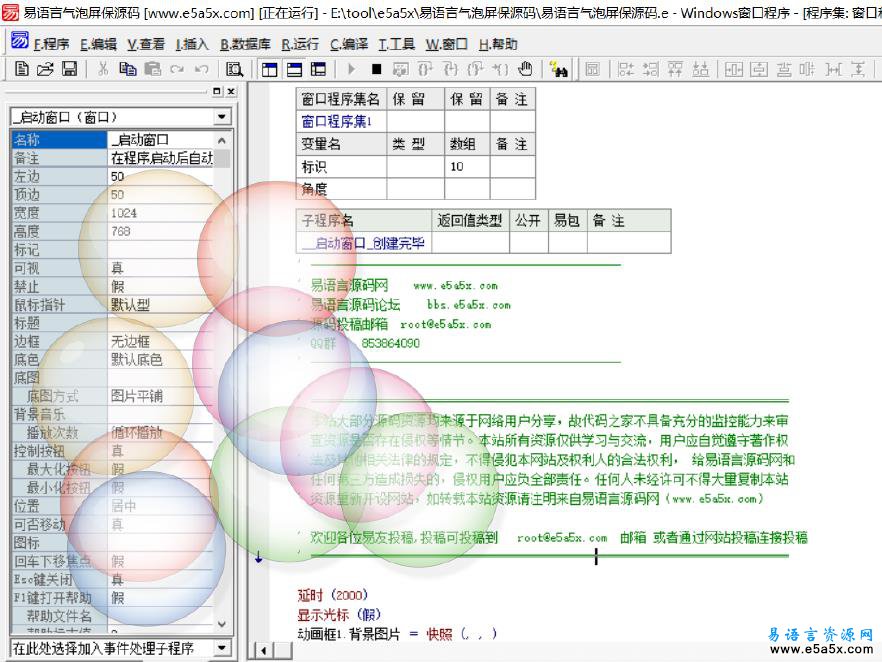Click the property list scroll-up arrow
Image resolution: width=882 pixels, height=662 pixels.
click(222, 140)
